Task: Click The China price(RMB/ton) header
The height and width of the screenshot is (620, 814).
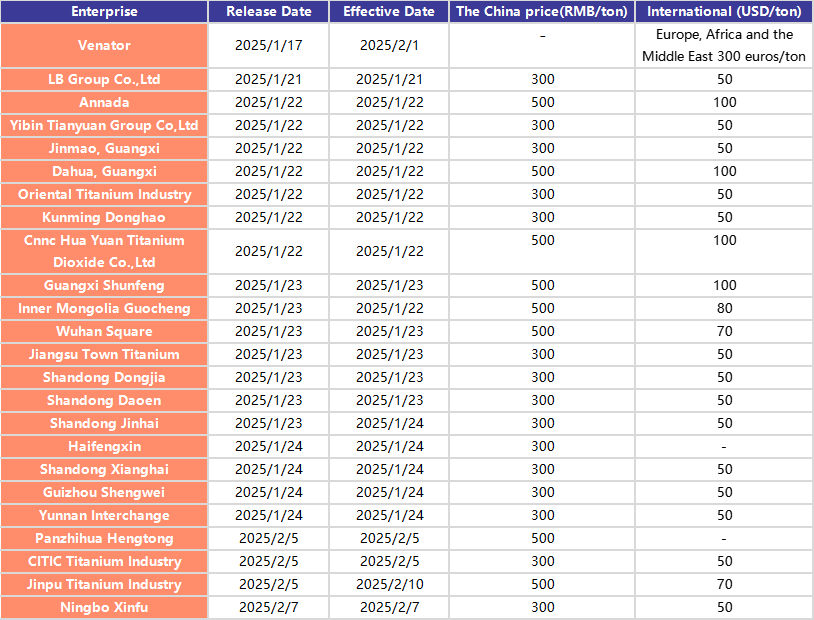Action: [x=542, y=11]
